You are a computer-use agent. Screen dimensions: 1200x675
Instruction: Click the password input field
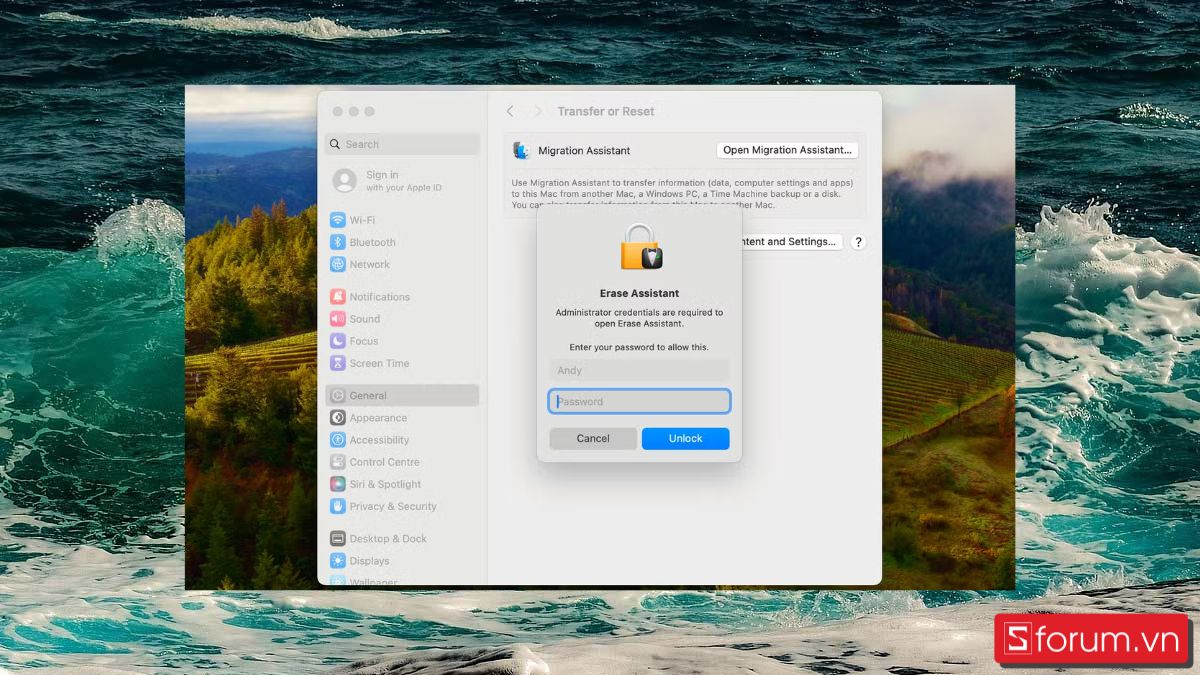coord(639,400)
